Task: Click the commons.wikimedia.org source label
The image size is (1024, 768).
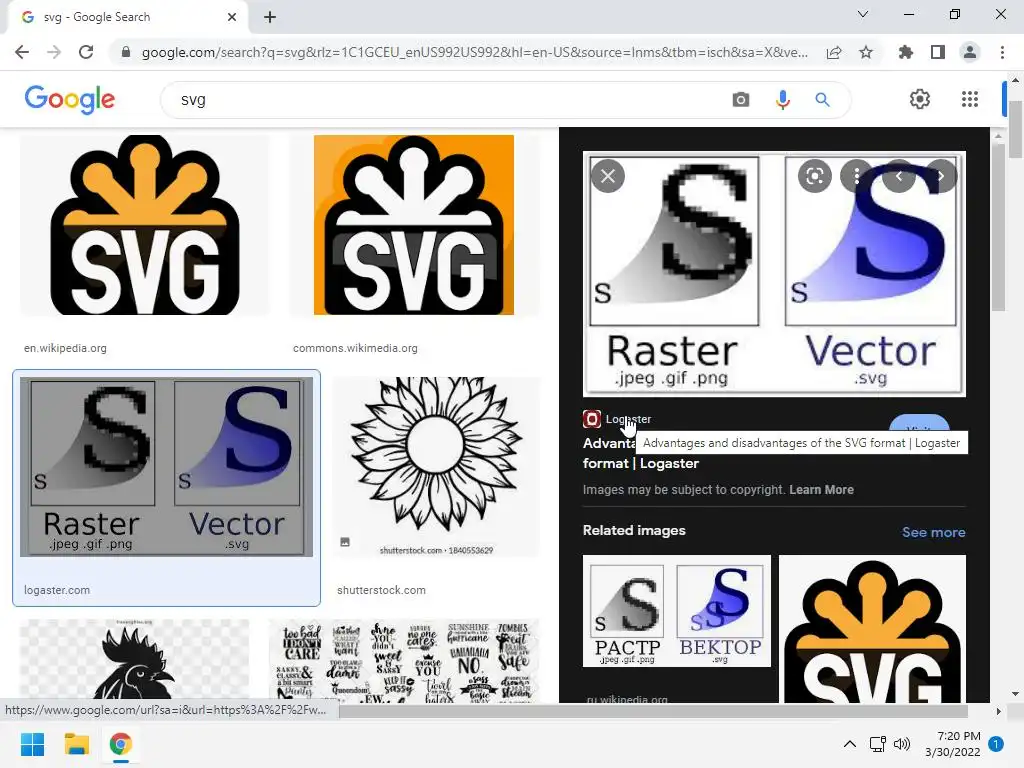Action: point(355,348)
